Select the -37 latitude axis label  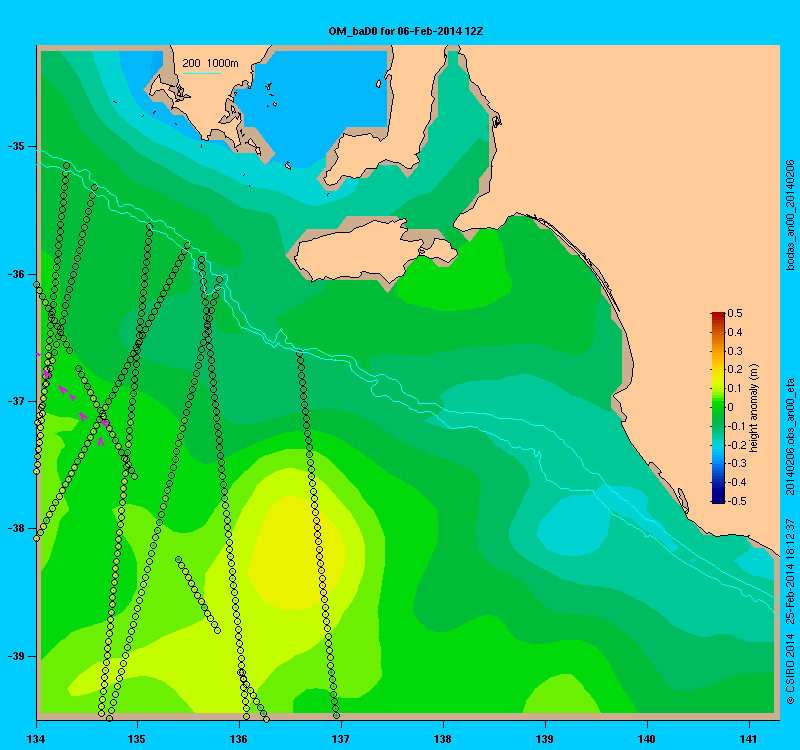click(16, 401)
